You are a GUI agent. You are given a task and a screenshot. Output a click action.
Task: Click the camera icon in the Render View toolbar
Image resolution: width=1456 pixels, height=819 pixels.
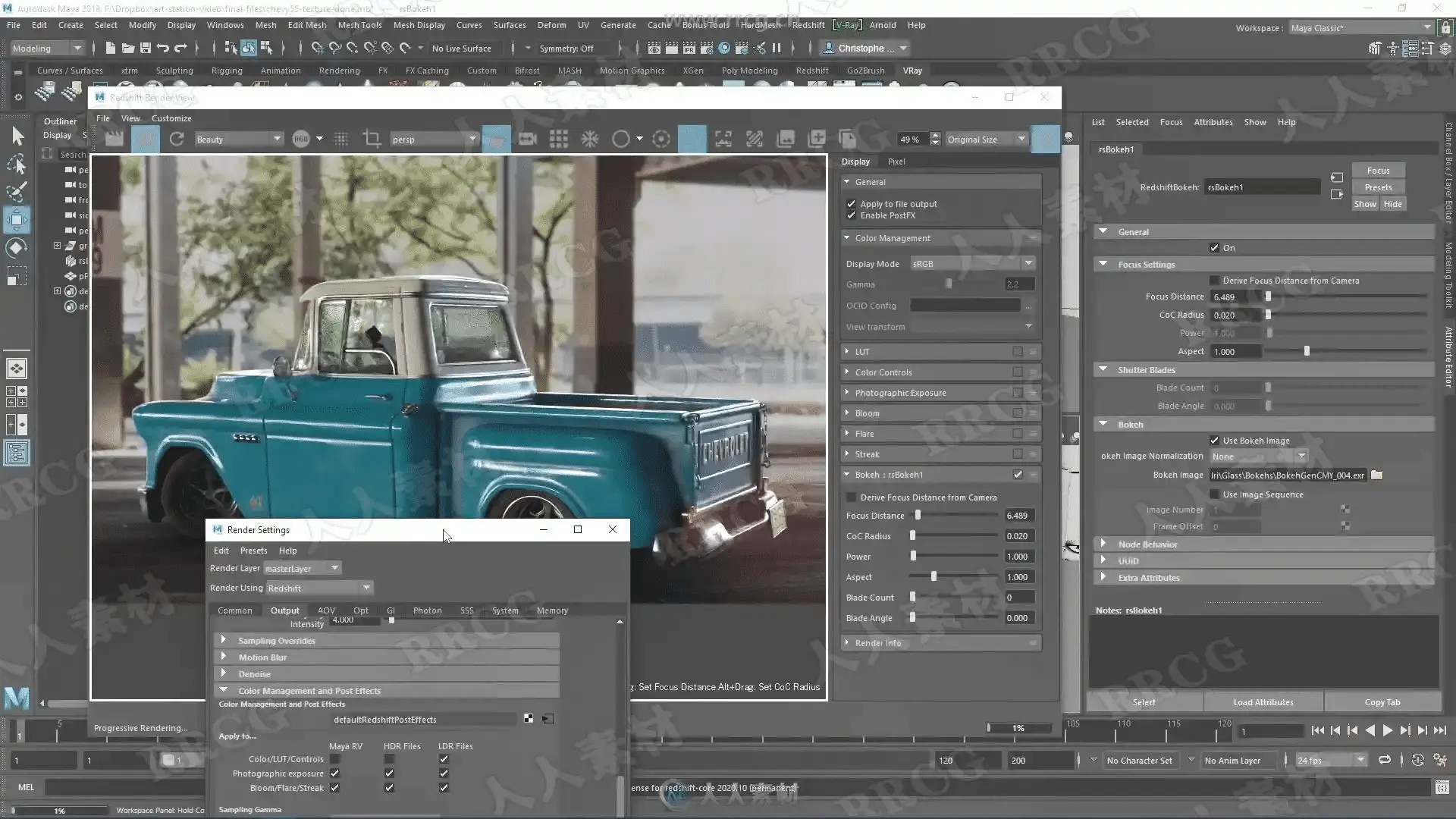point(527,139)
